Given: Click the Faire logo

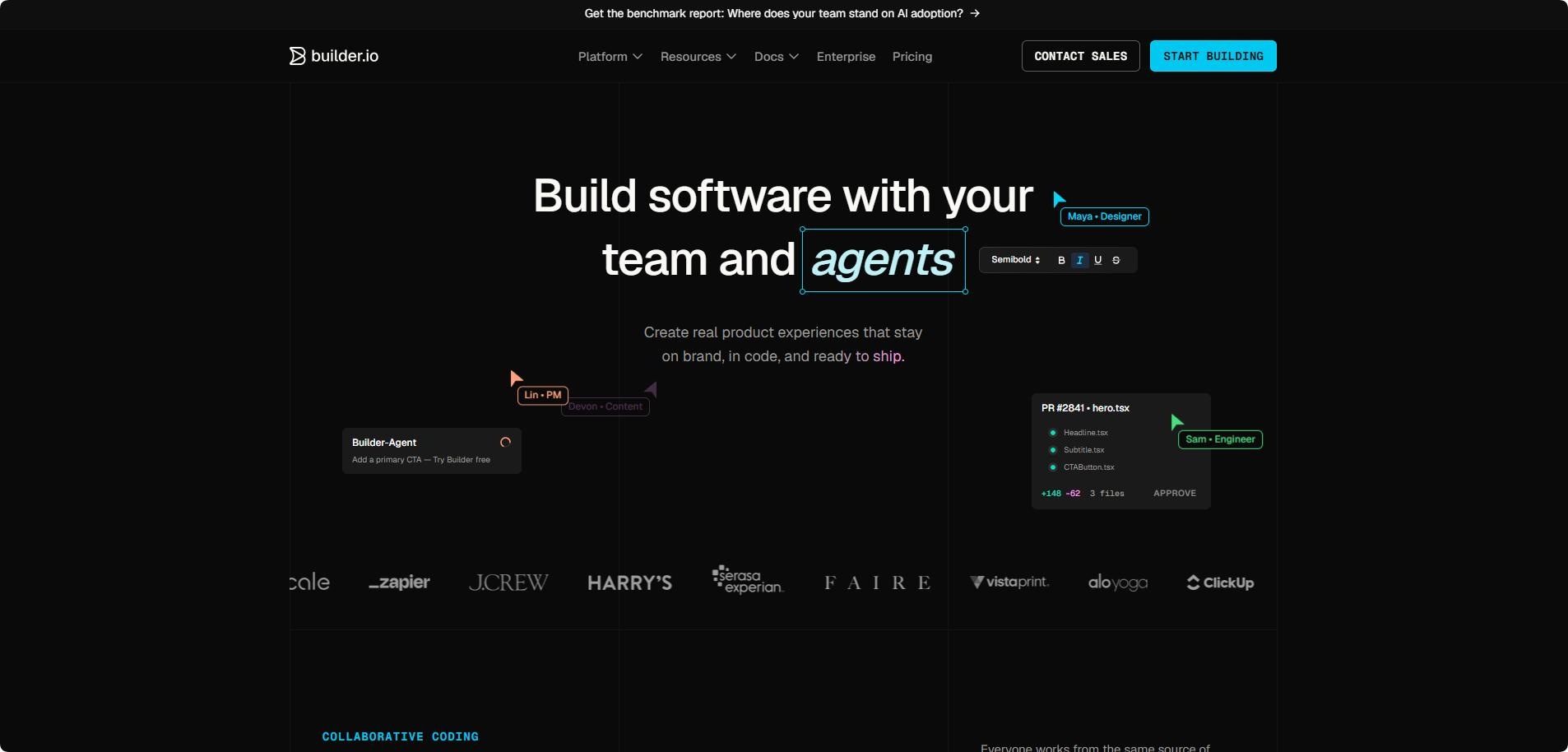Looking at the screenshot, I should 877,583.
